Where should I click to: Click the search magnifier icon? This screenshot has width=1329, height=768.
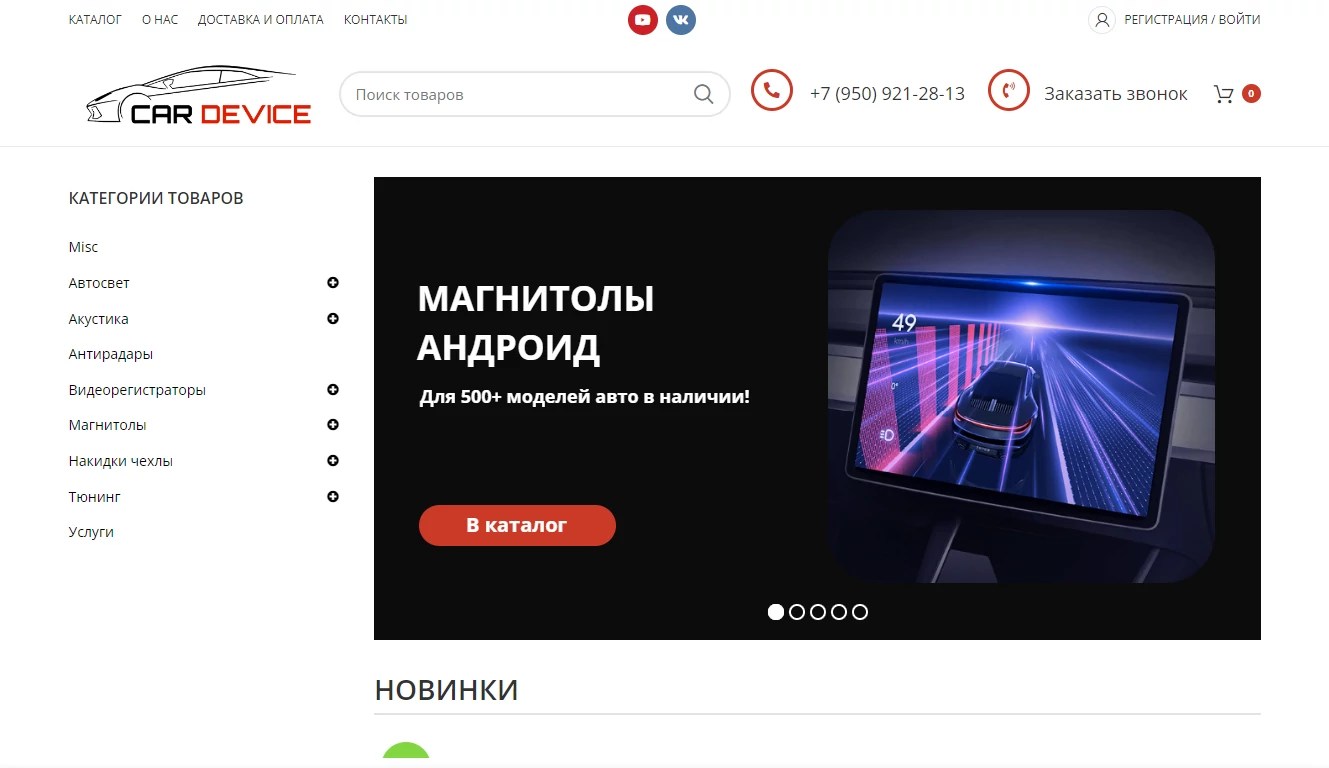(704, 94)
